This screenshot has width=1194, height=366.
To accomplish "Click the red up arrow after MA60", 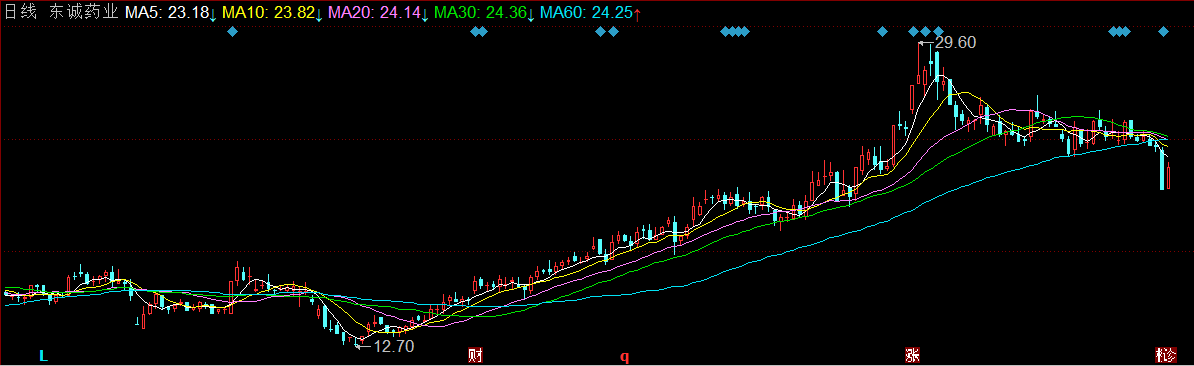I will (637, 13).
